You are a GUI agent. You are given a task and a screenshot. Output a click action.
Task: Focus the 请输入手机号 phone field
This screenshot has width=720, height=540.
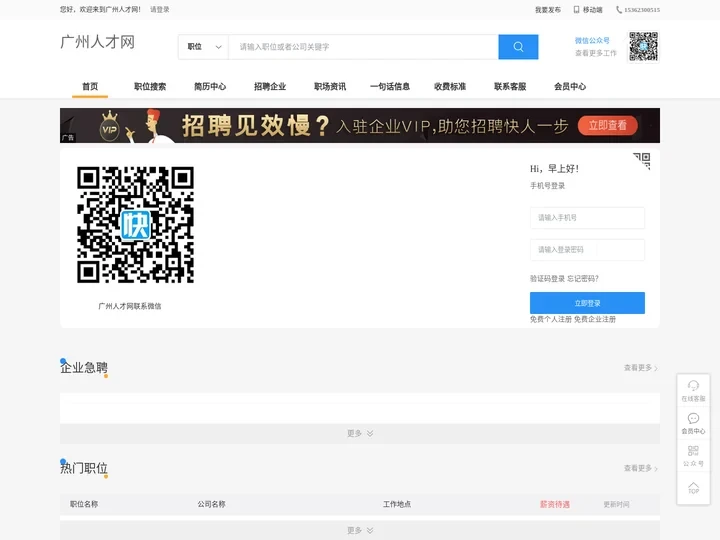[x=587, y=218]
